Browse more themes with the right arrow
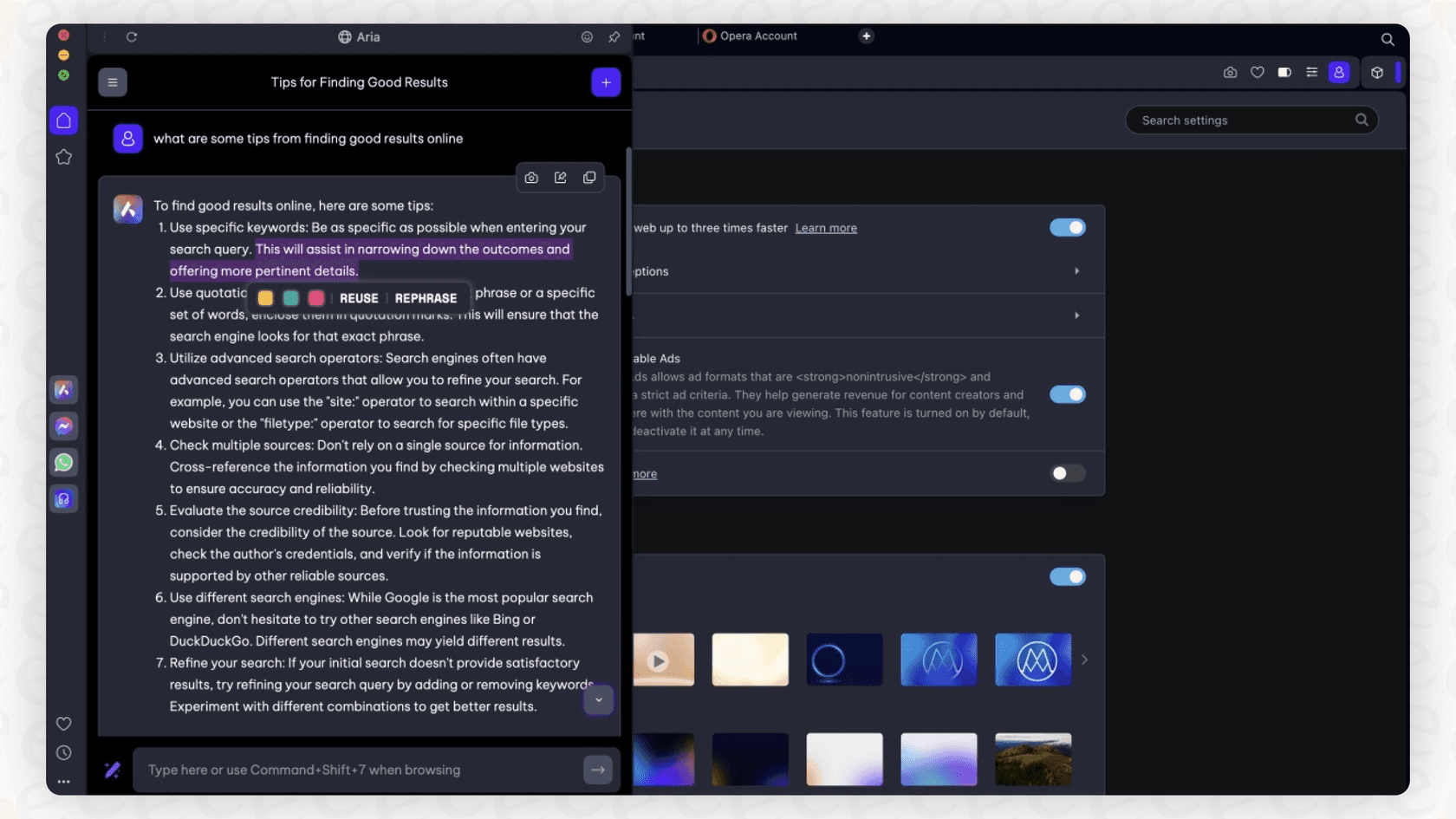The height and width of the screenshot is (819, 1456). [1084, 660]
